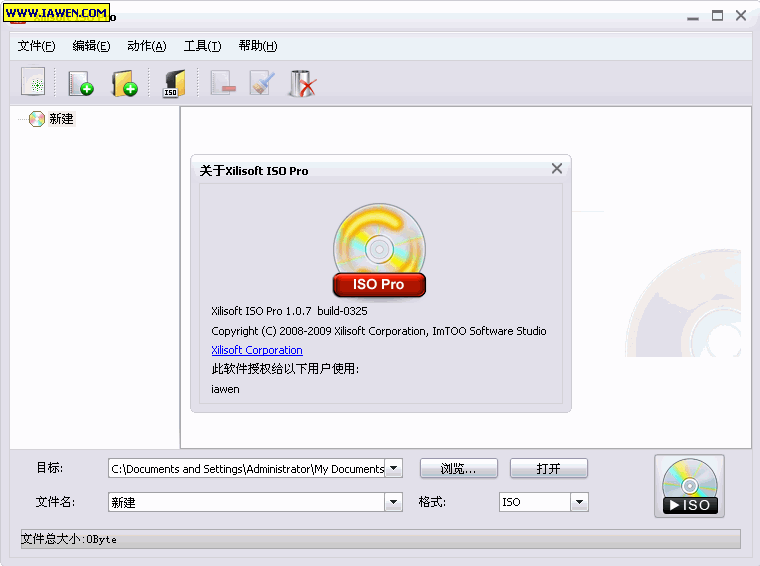Viewport: 760px width, 566px height.
Task: Close the 关于Xilisoft ISO Pro dialog
Action: pyautogui.click(x=557, y=169)
